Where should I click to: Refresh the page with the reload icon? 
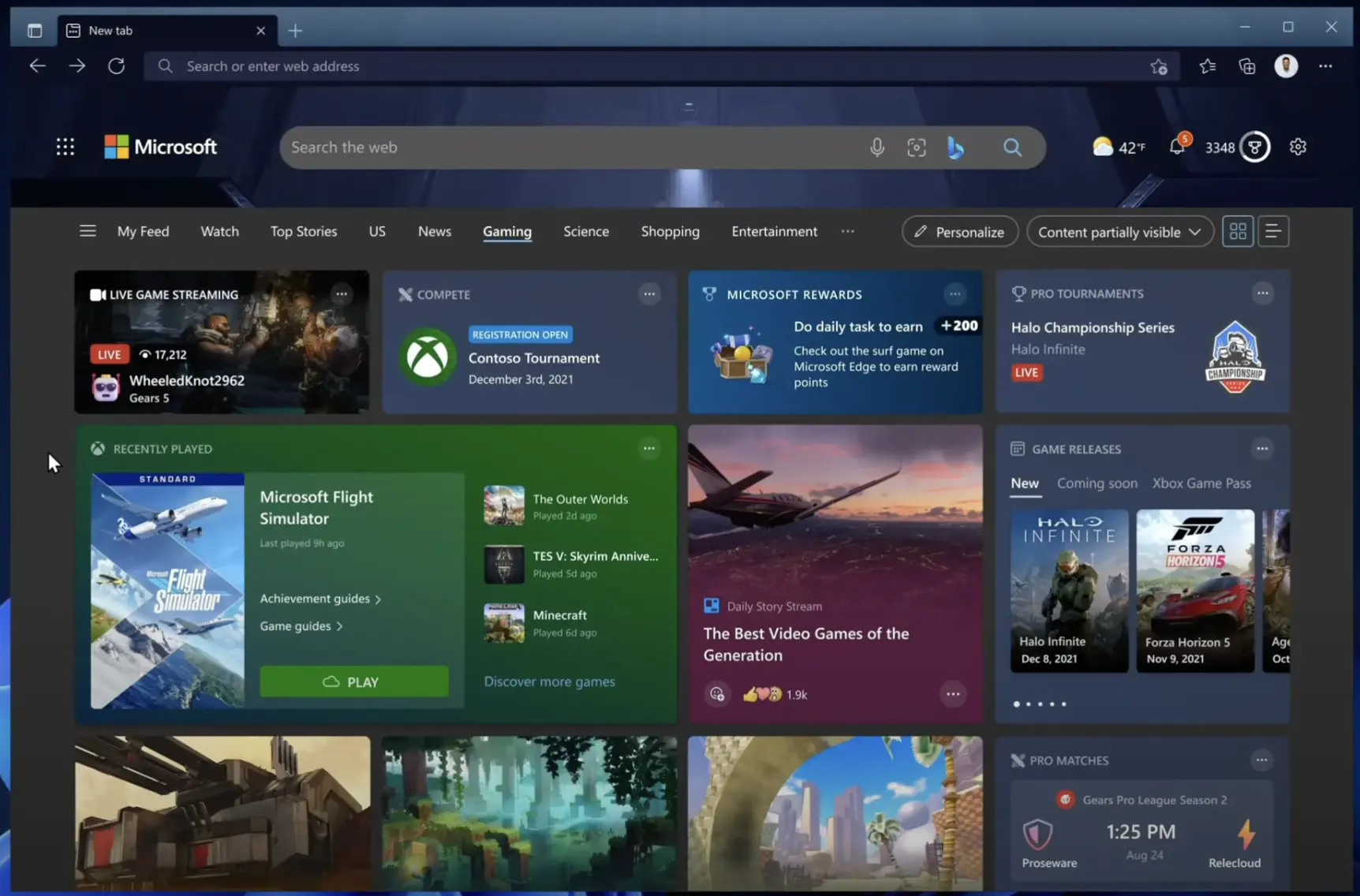(117, 66)
